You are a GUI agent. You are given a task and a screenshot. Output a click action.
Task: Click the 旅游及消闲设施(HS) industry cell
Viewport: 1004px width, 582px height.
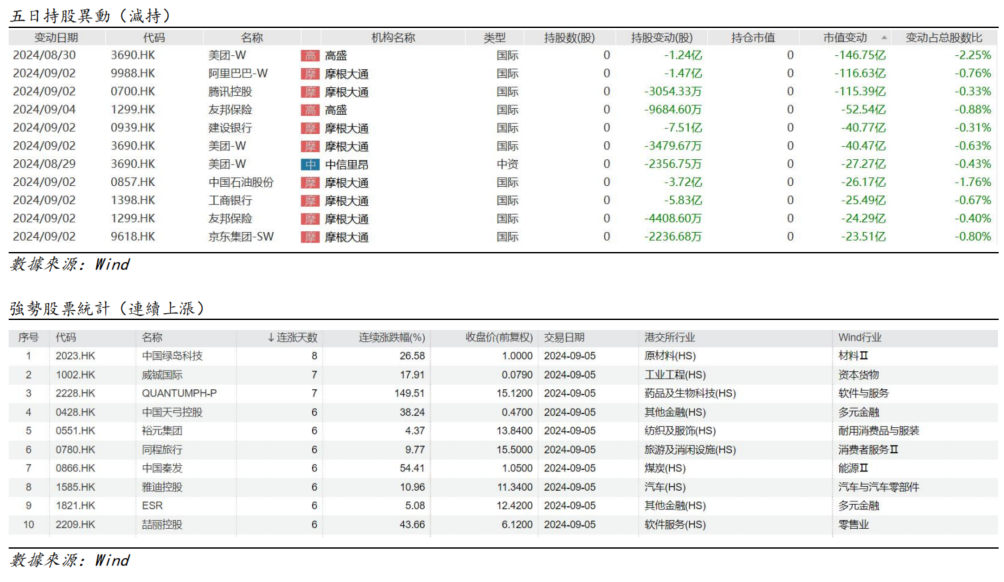point(690,450)
